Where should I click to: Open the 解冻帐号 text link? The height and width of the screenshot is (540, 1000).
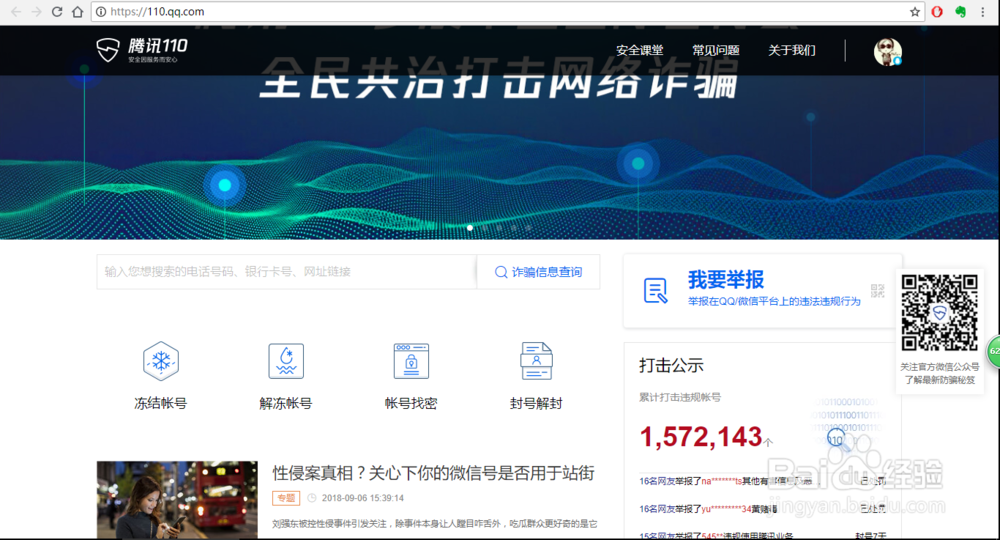pyautogui.click(x=286, y=403)
